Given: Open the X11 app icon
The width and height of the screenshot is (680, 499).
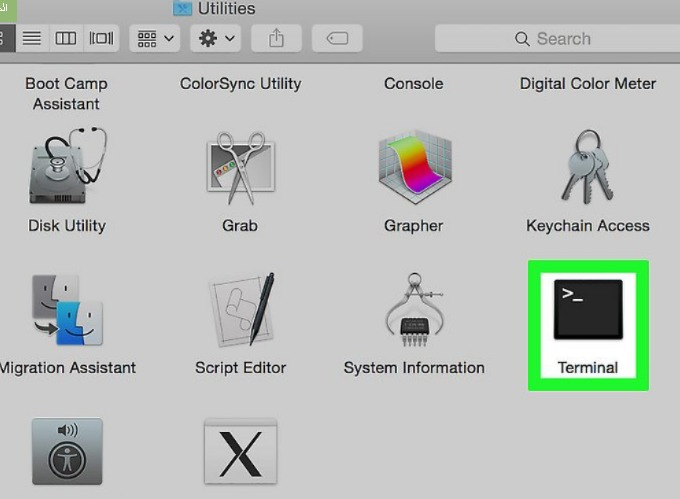Looking at the screenshot, I should click(241, 451).
